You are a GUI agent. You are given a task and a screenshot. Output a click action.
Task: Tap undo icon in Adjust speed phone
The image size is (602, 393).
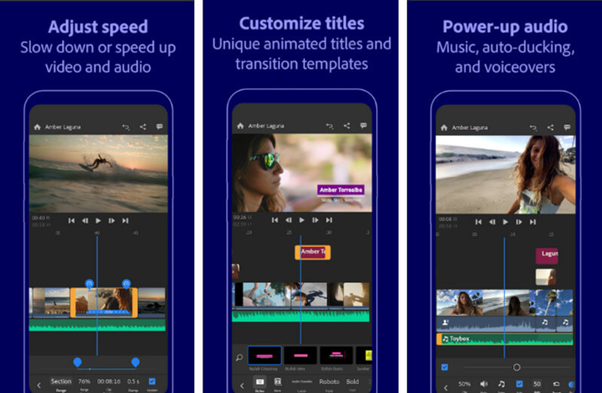click(x=126, y=127)
